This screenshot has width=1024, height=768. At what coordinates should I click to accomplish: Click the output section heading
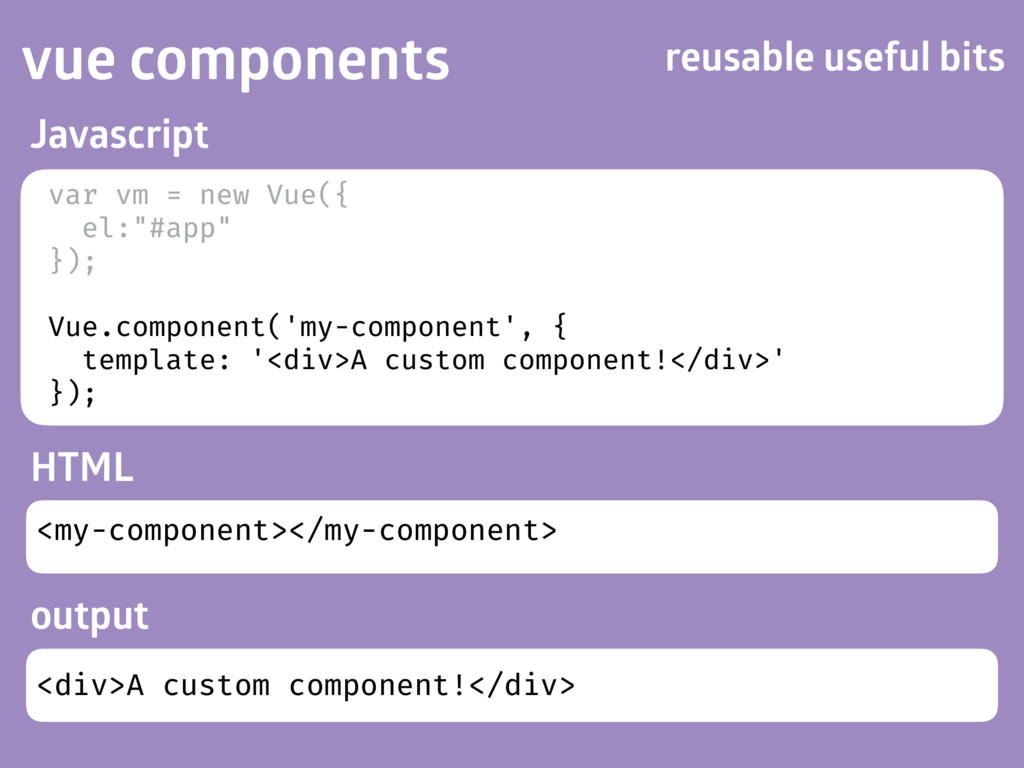coord(89,616)
